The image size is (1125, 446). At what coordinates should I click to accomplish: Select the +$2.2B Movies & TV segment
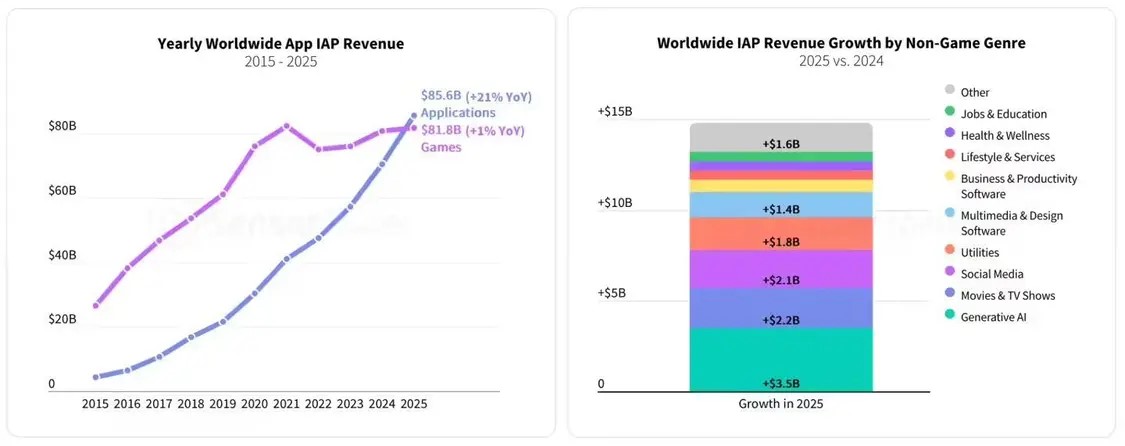pyautogui.click(x=781, y=308)
